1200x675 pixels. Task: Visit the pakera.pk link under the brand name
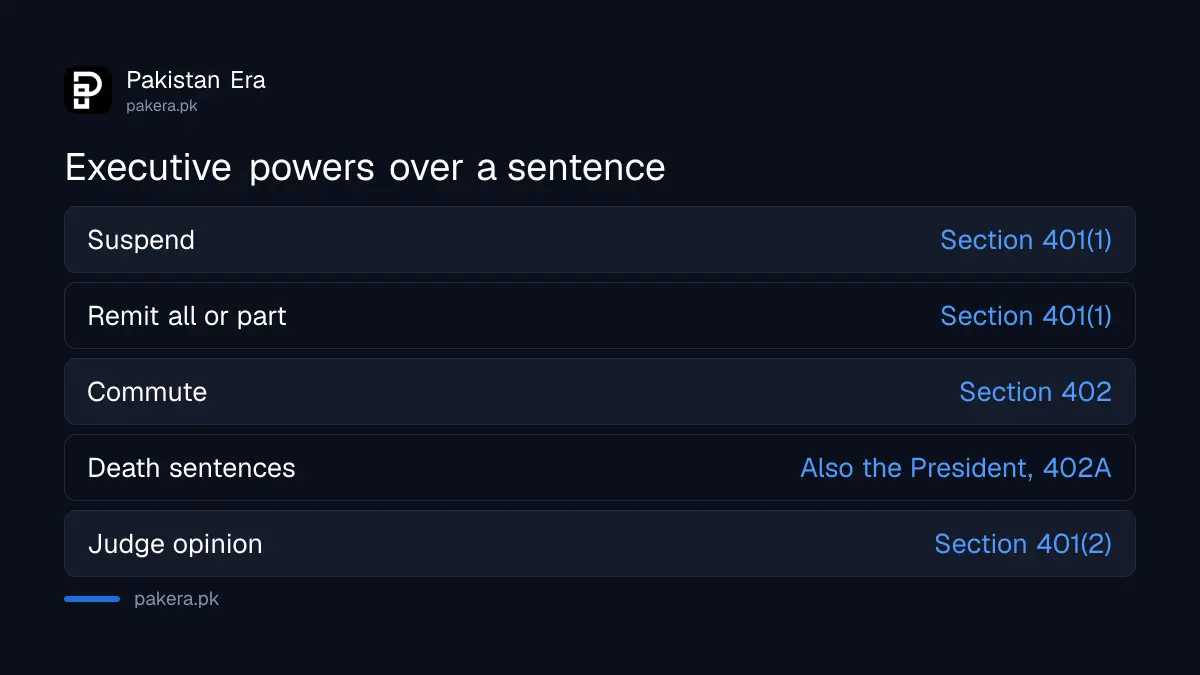162,105
